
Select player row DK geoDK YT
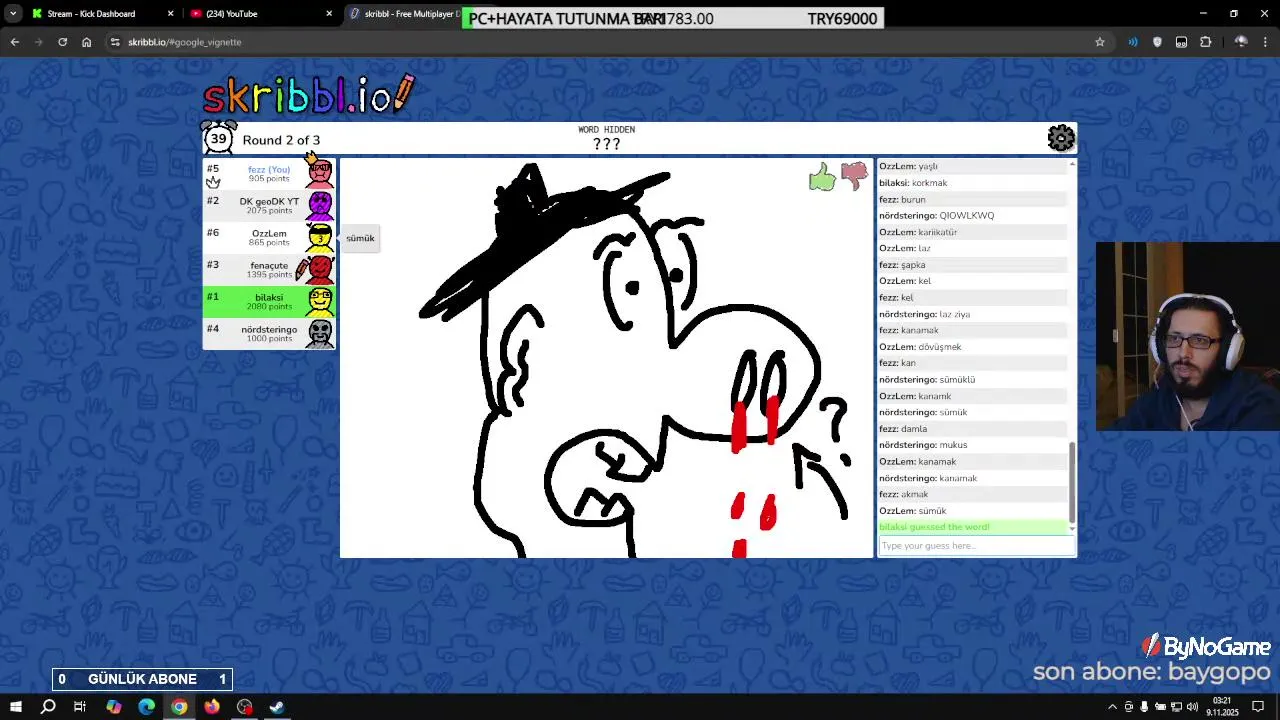point(269,205)
